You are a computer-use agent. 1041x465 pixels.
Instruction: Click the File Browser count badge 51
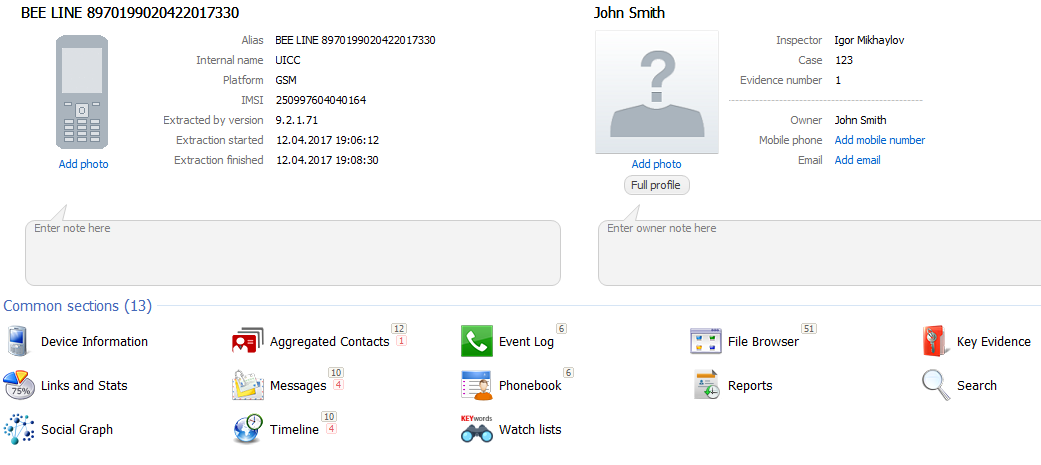(x=809, y=328)
